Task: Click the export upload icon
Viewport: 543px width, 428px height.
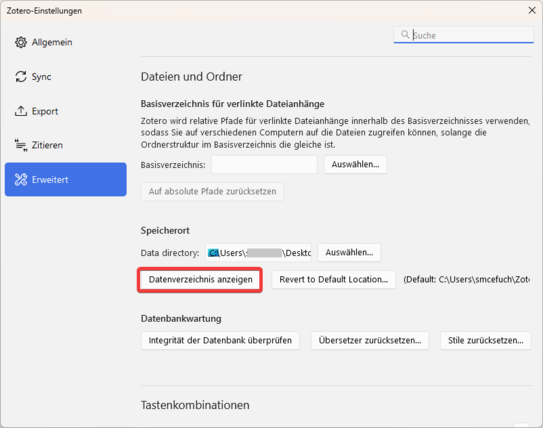Action: [21, 111]
